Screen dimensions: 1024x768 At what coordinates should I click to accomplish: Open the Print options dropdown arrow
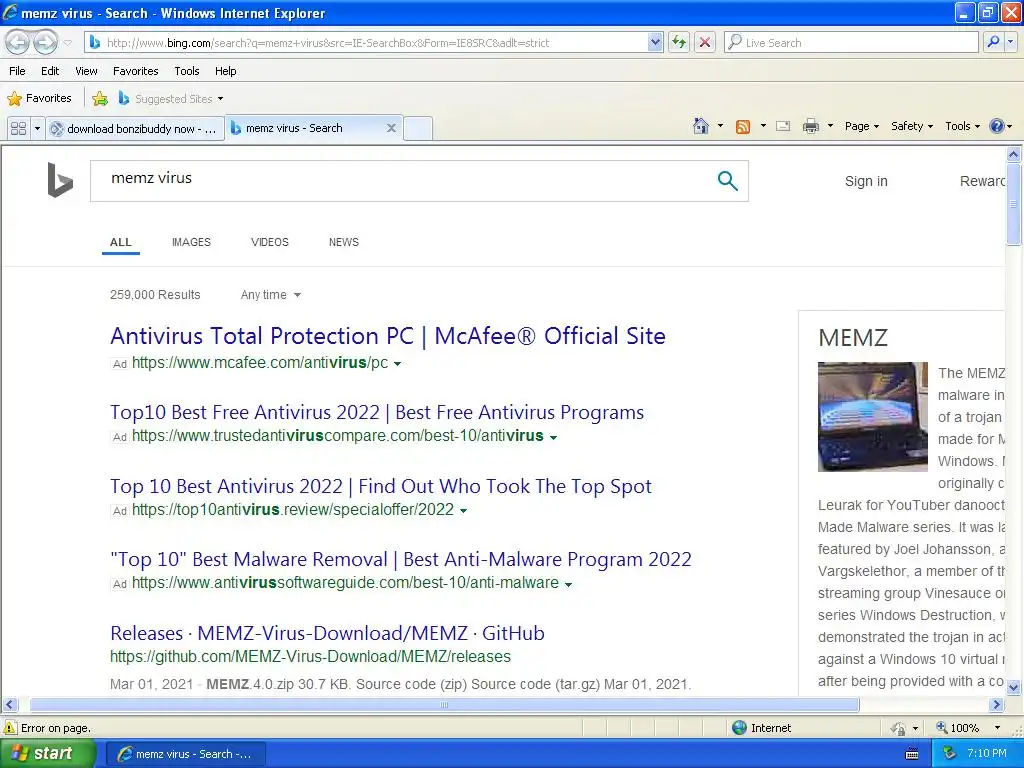click(x=831, y=126)
